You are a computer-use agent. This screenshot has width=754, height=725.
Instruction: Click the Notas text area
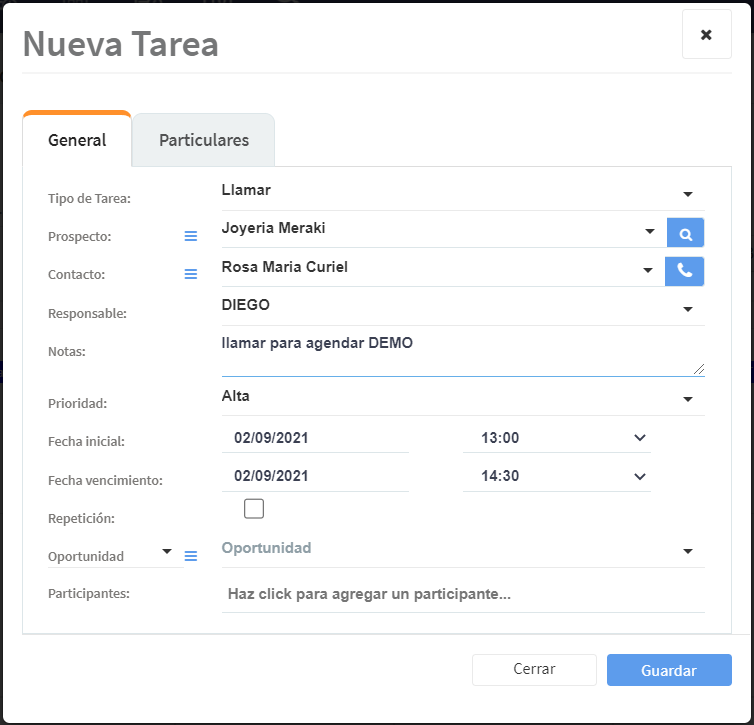(462, 353)
